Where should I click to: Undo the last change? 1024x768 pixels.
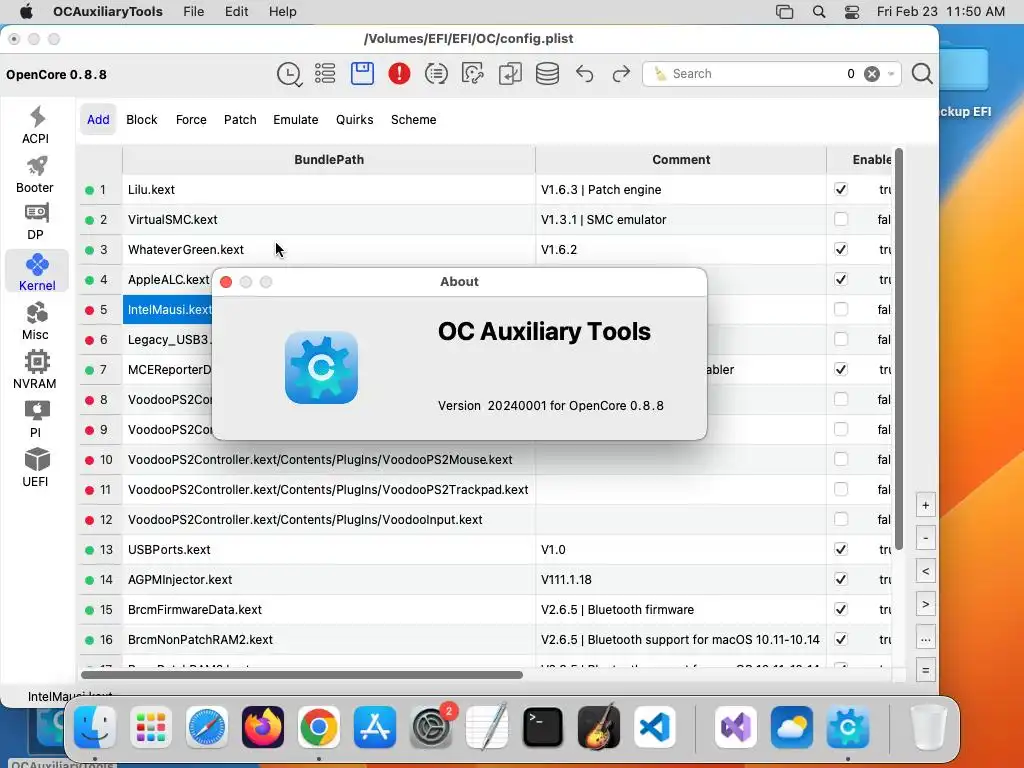point(584,74)
